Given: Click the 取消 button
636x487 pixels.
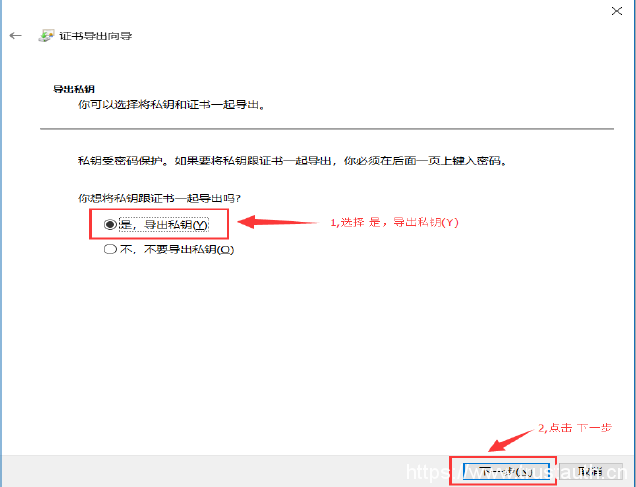Looking at the screenshot, I should 590,472.
